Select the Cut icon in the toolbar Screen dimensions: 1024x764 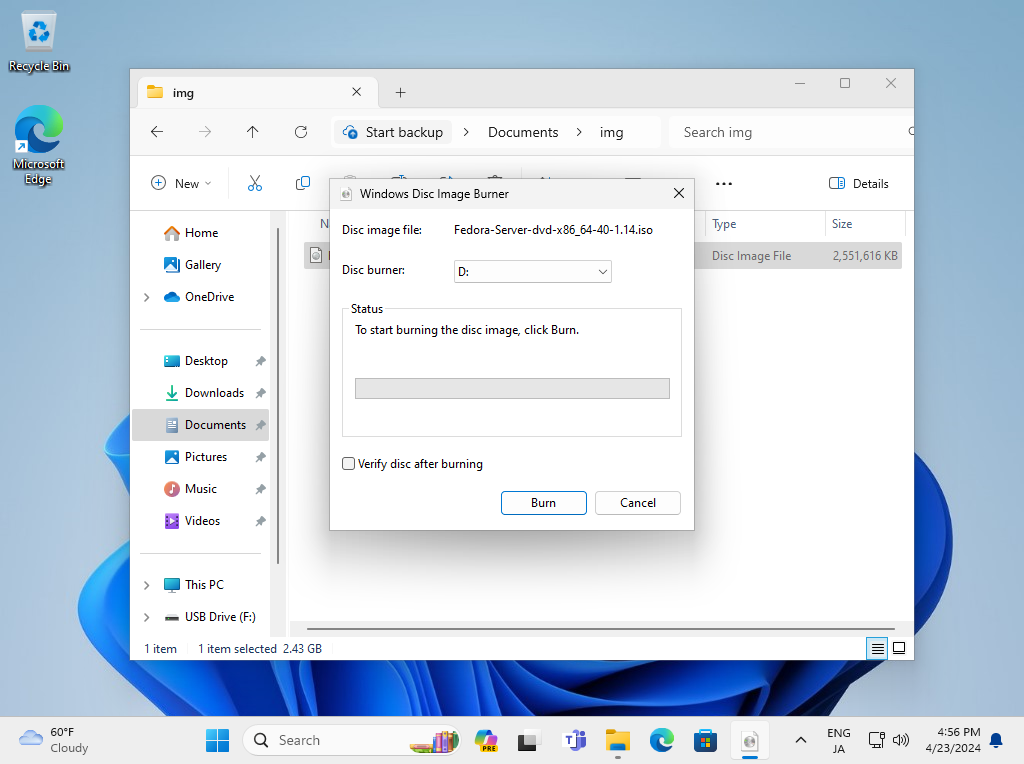tap(254, 183)
